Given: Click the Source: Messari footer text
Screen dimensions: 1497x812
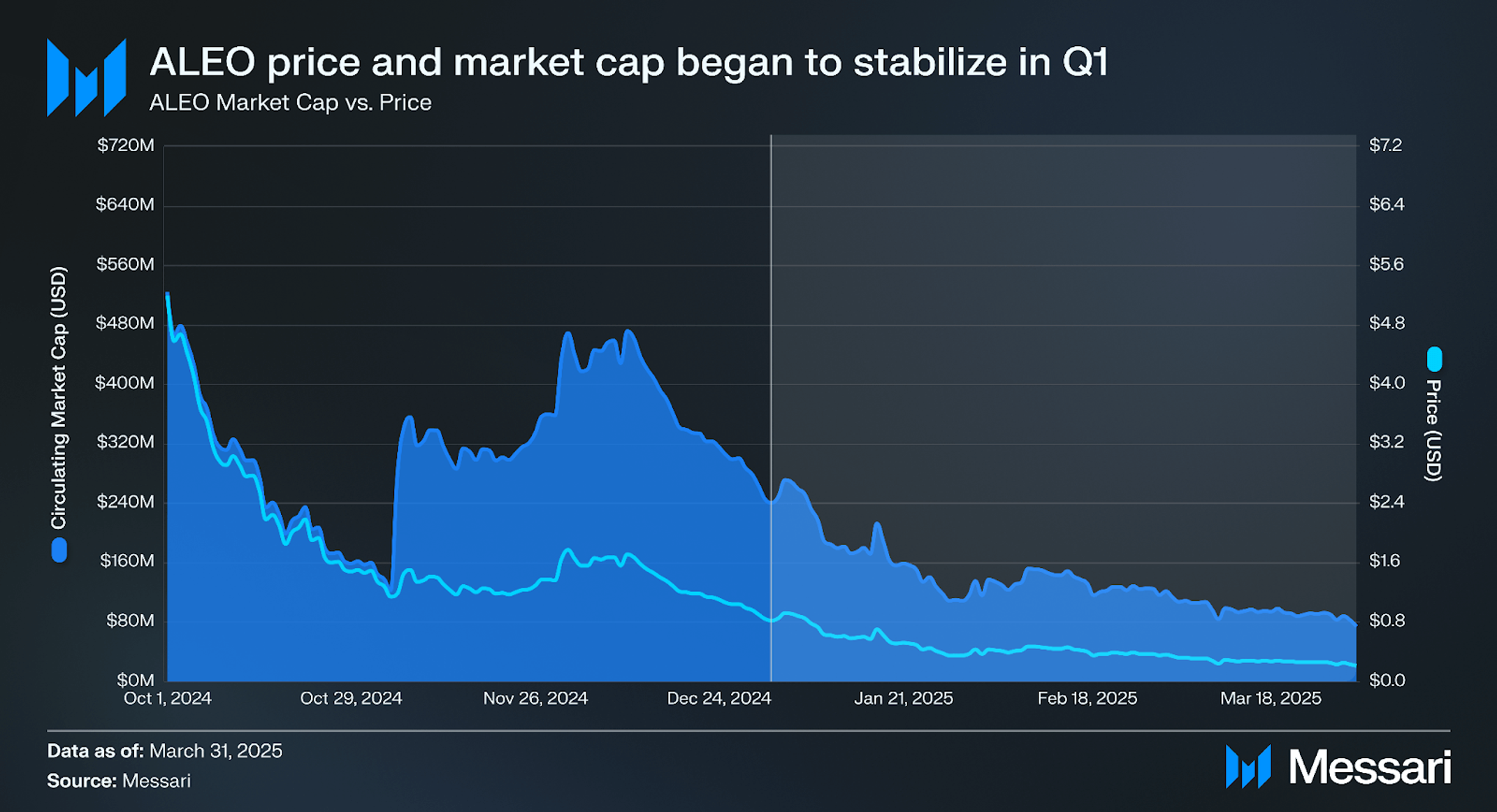Looking at the screenshot, I should coord(119,781).
